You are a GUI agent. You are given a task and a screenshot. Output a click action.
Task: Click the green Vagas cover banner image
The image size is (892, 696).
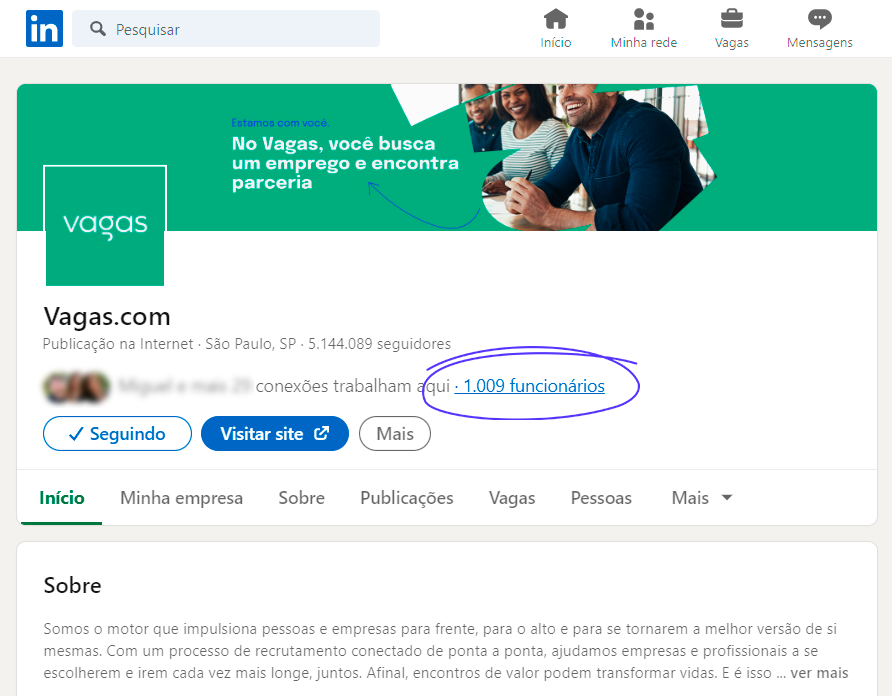click(447, 157)
